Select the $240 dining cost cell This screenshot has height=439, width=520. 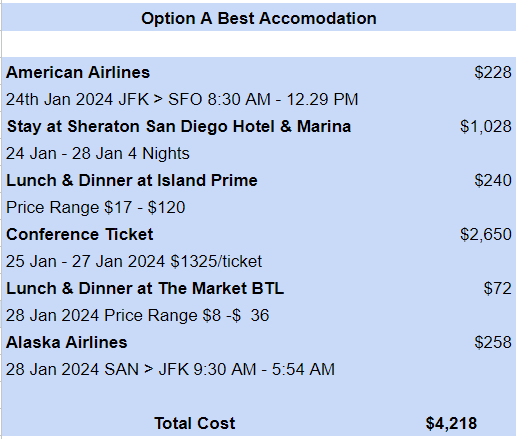pos(493,180)
